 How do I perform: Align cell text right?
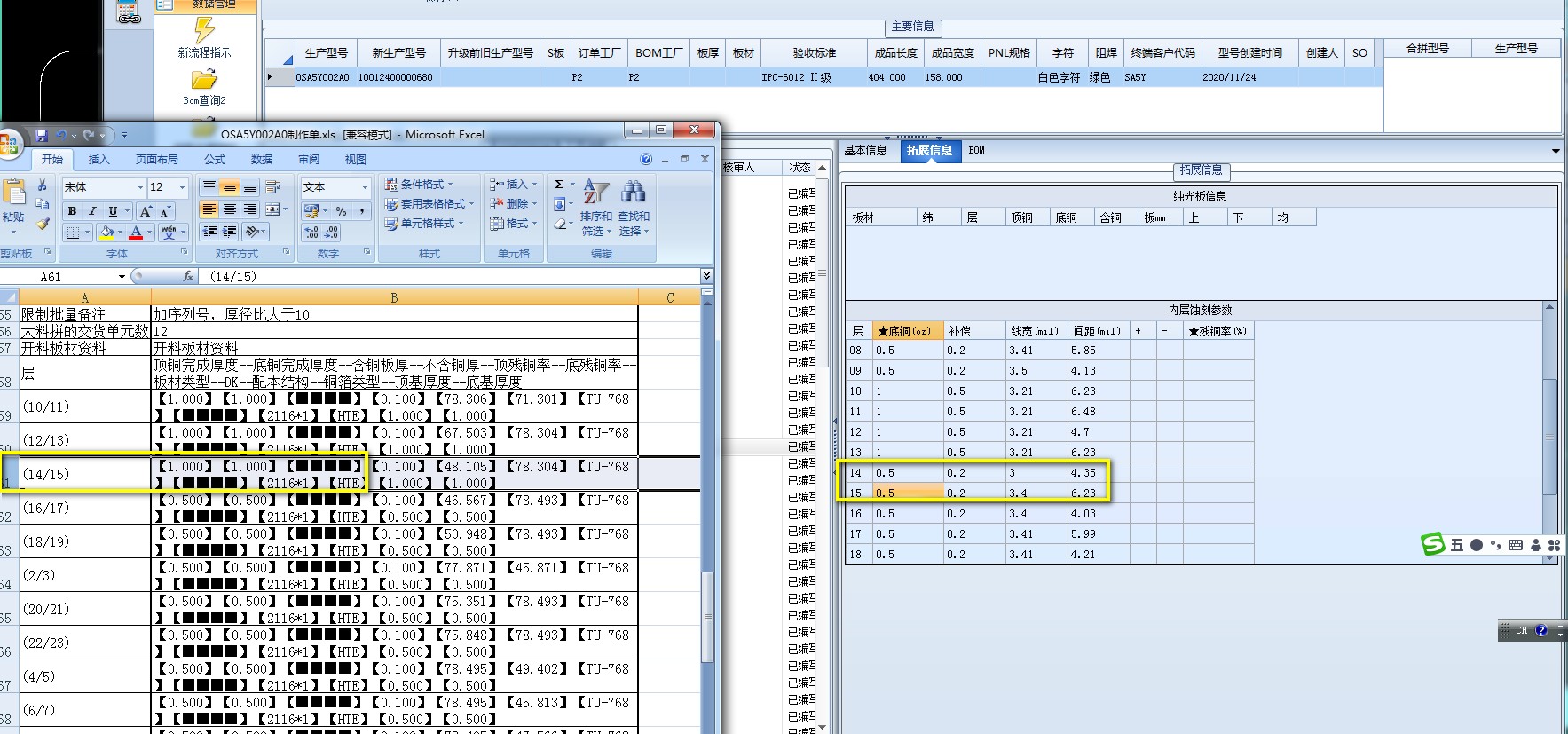click(250, 209)
